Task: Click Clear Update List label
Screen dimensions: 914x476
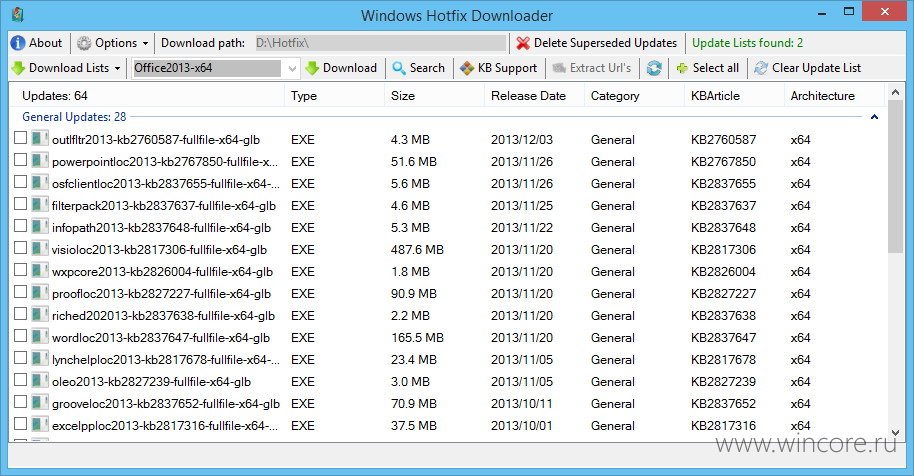Action: tap(816, 68)
